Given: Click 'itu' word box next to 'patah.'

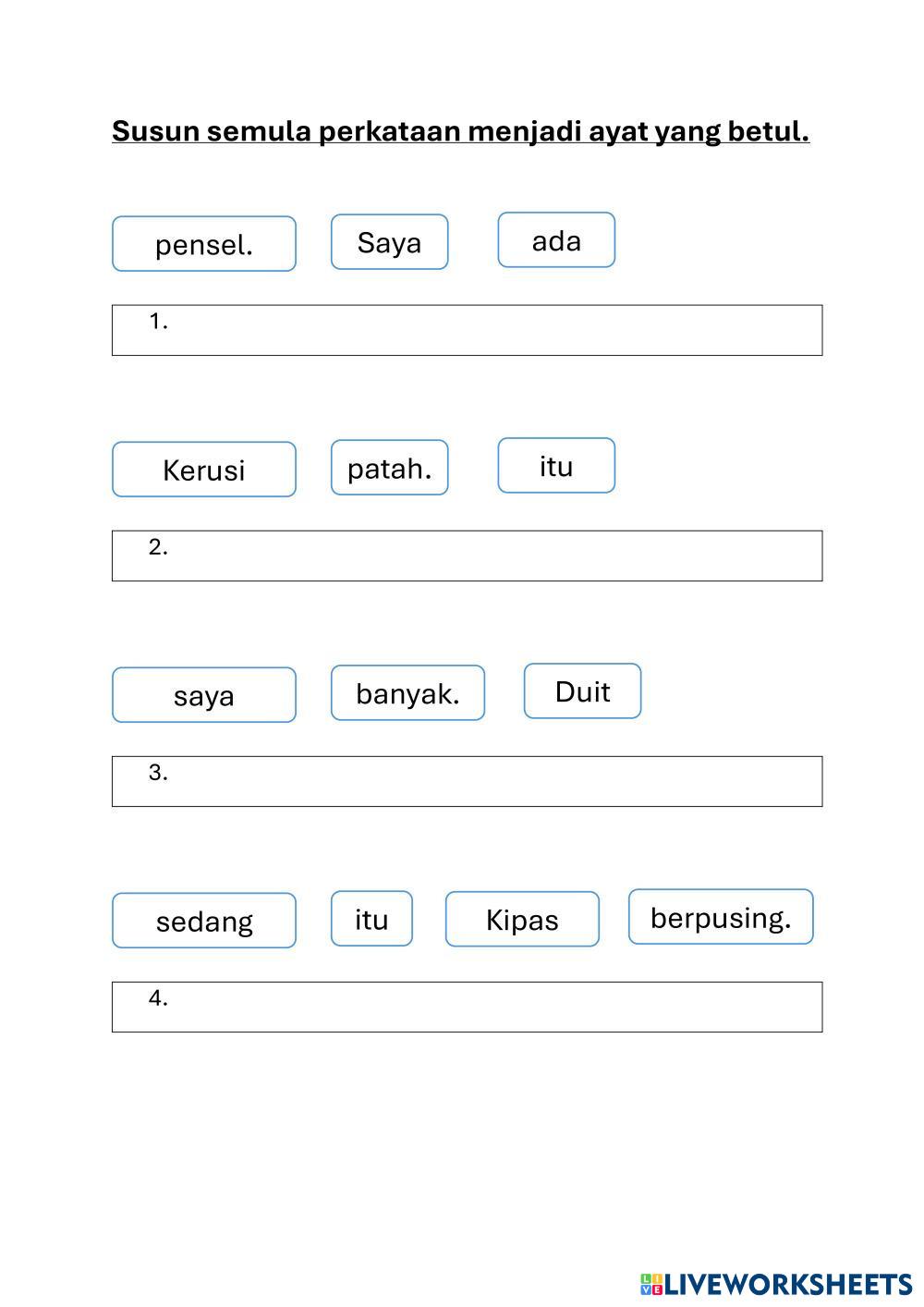Looking at the screenshot, I should click(x=556, y=466).
